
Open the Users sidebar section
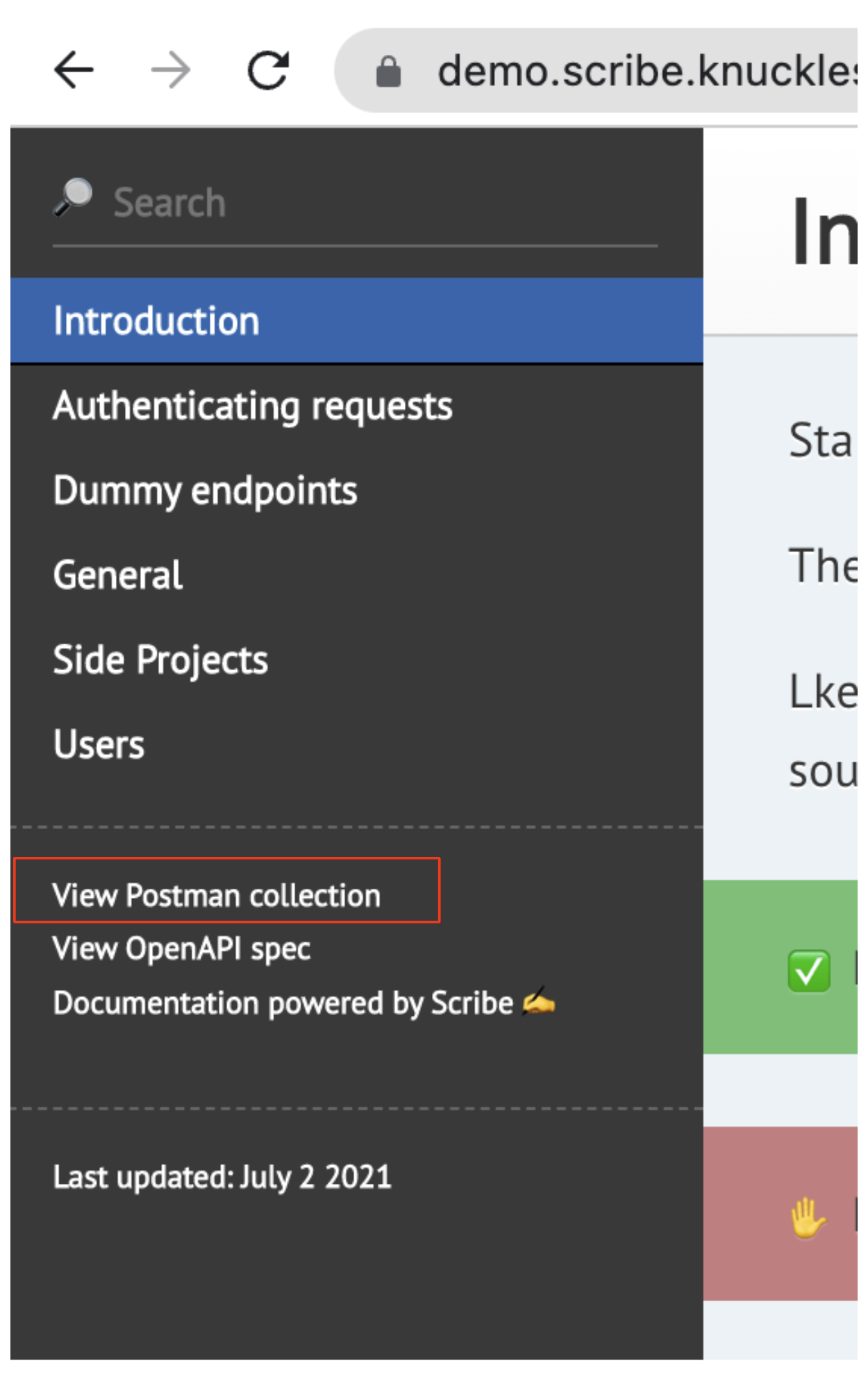pyautogui.click(x=99, y=744)
